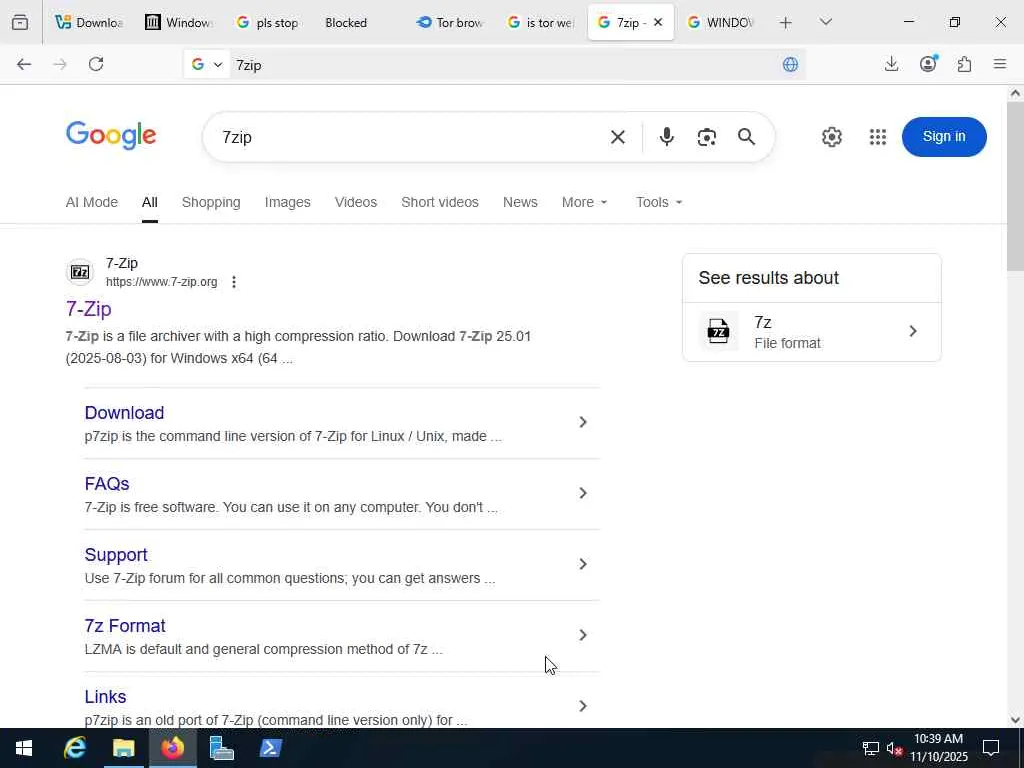Switch to AI Mode results
Screen dimensions: 1024x768
[91, 202]
